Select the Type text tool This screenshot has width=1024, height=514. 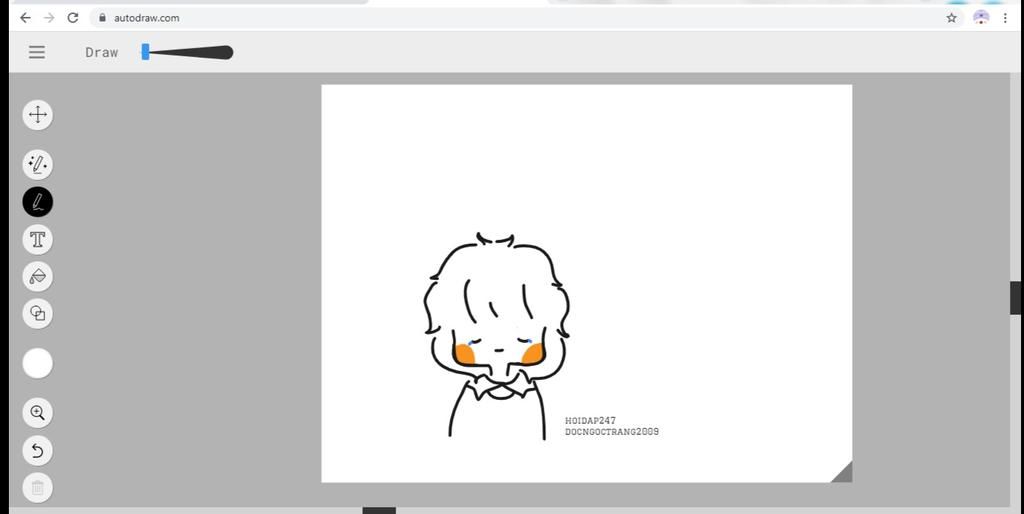coord(38,239)
